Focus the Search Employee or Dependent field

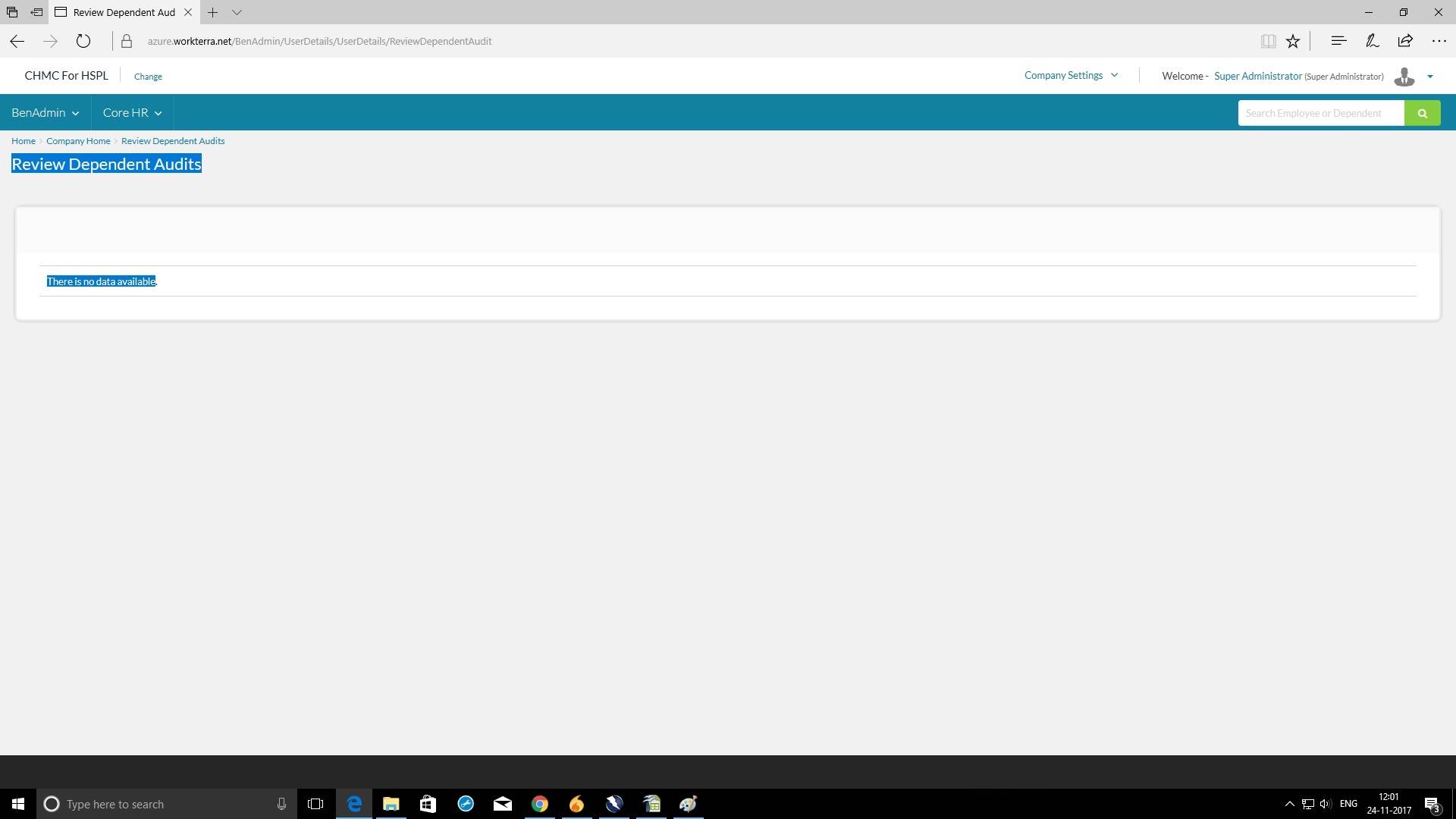[x=1320, y=113]
